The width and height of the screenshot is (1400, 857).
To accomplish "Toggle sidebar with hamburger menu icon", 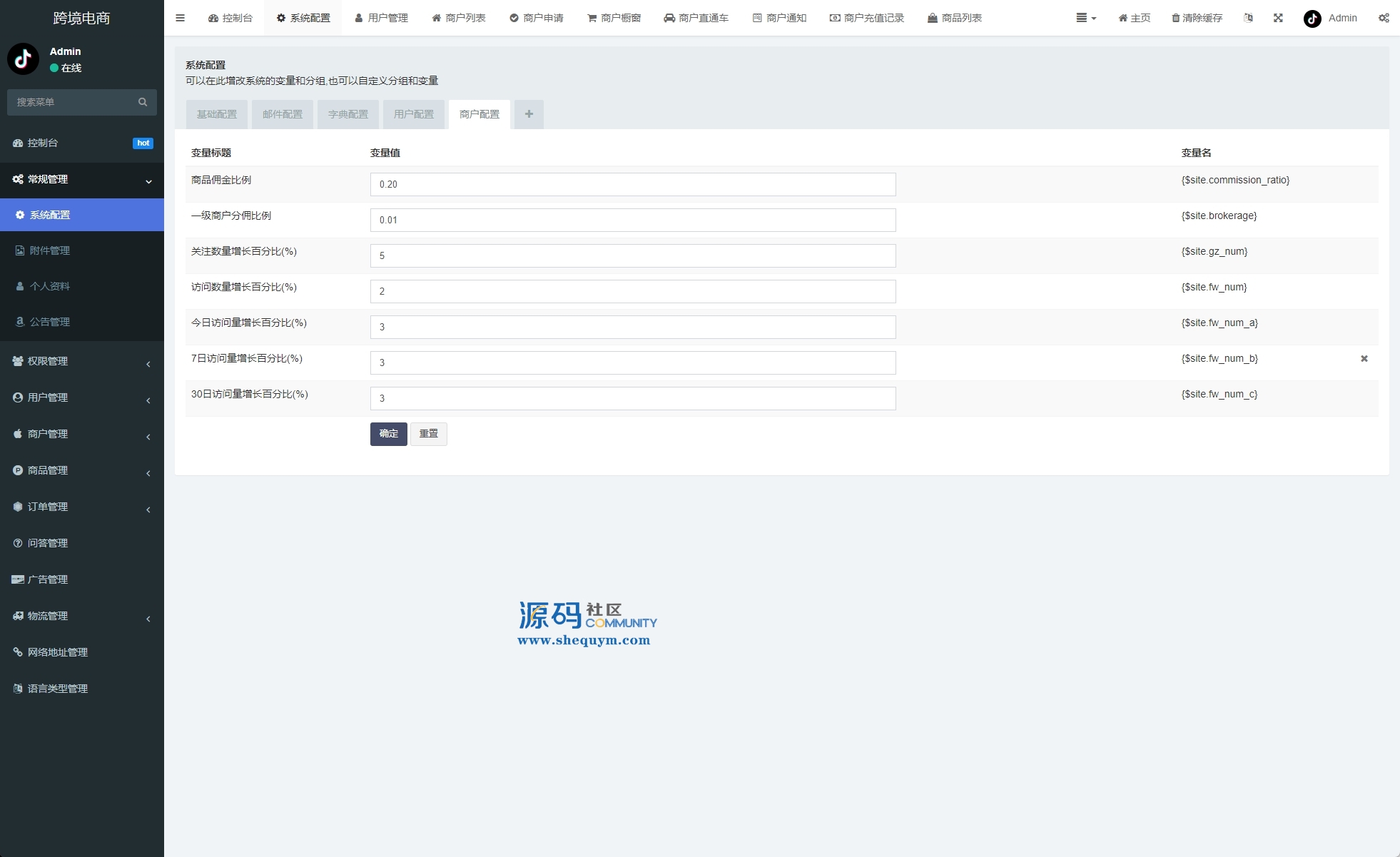I will click(x=180, y=18).
